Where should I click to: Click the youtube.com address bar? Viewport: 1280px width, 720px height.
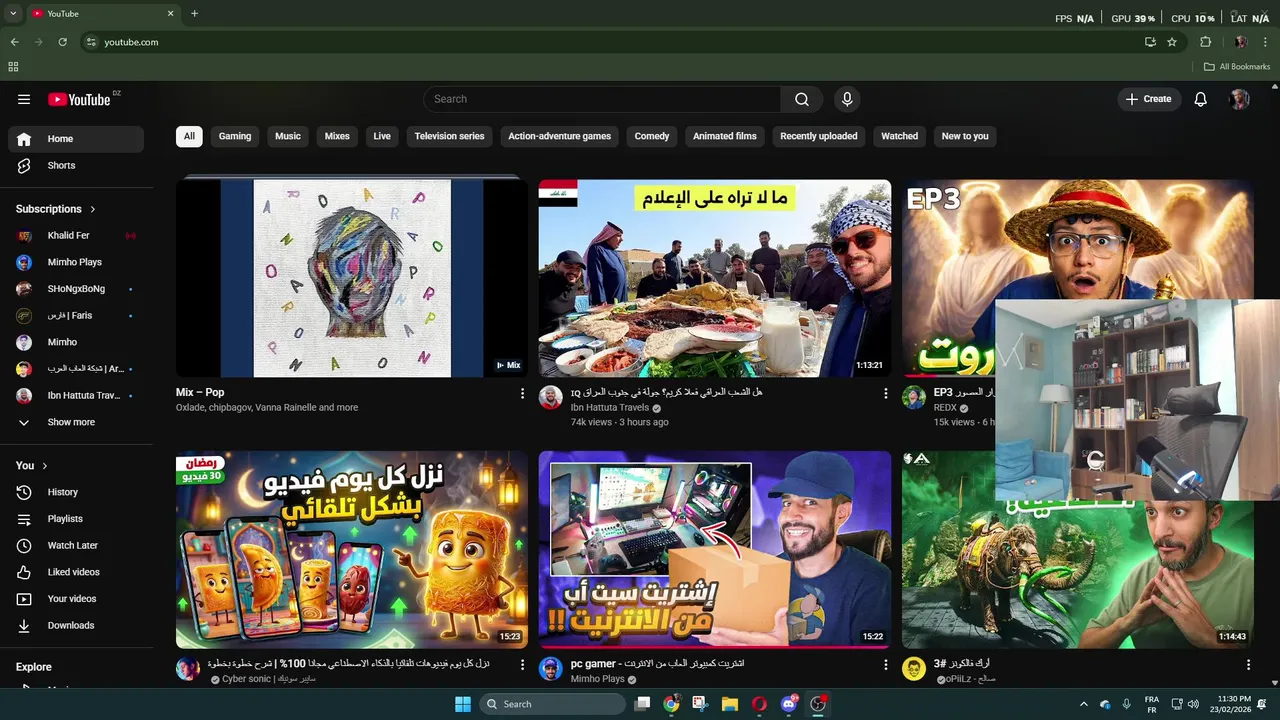click(610, 42)
